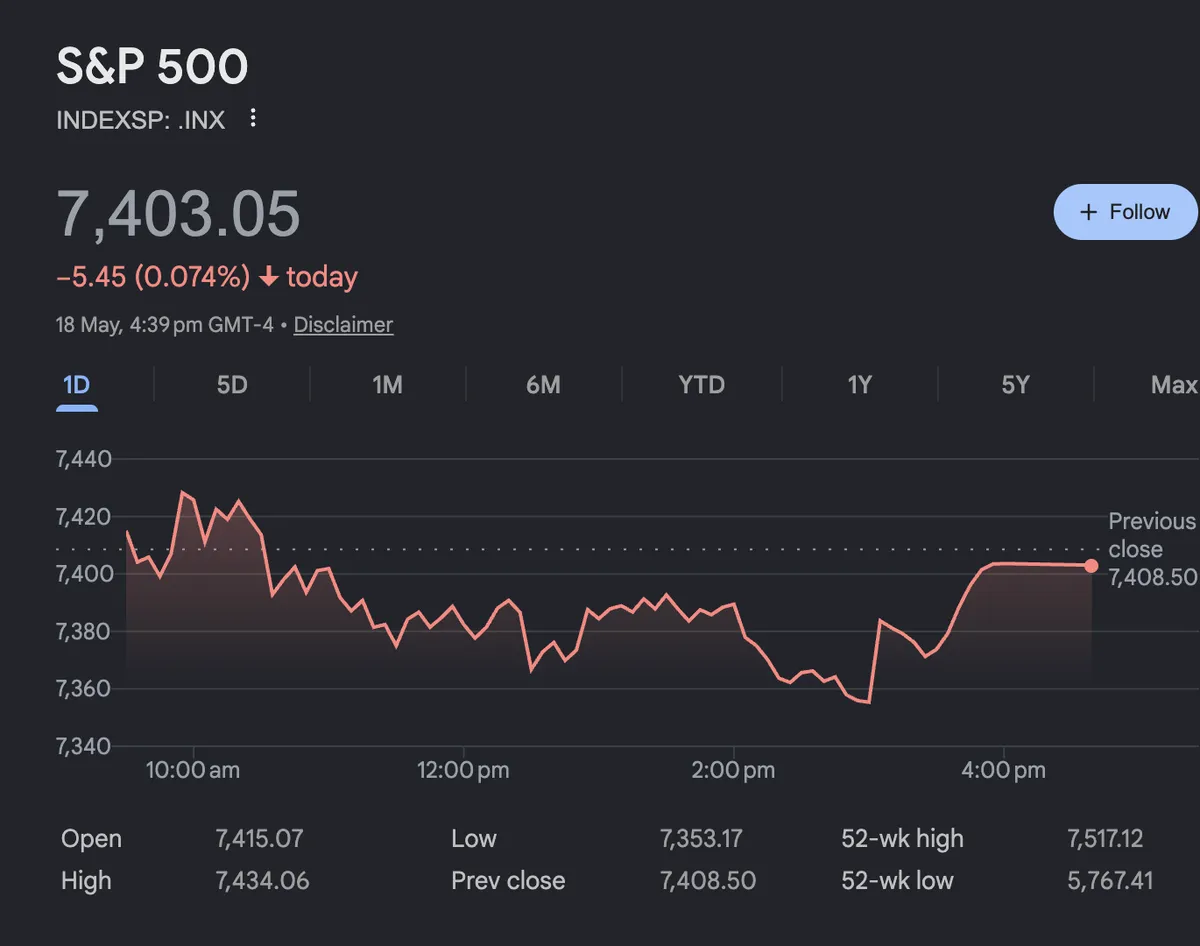
Task: Click the Low value 7,353.17
Action: point(701,839)
